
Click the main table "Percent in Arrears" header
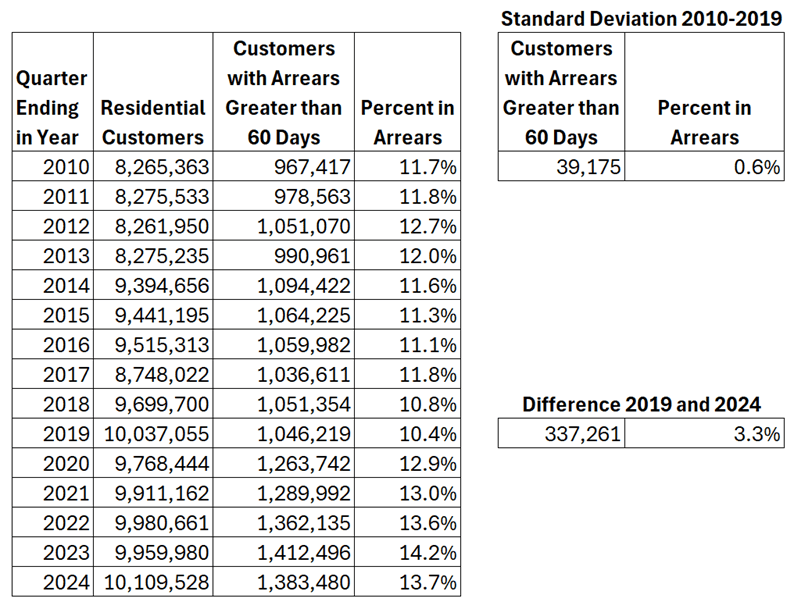(408, 121)
